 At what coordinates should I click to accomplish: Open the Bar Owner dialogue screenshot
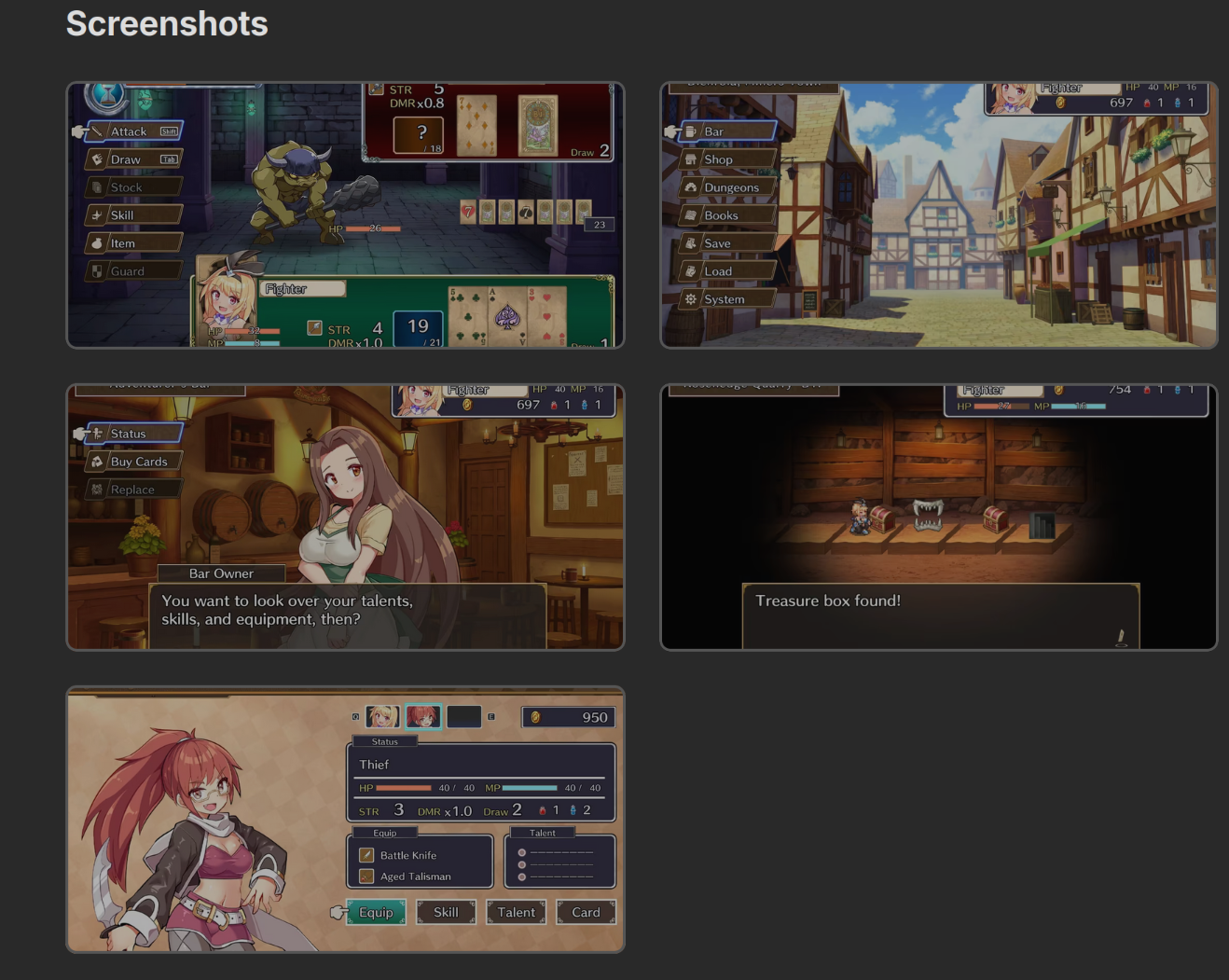[x=345, y=518]
